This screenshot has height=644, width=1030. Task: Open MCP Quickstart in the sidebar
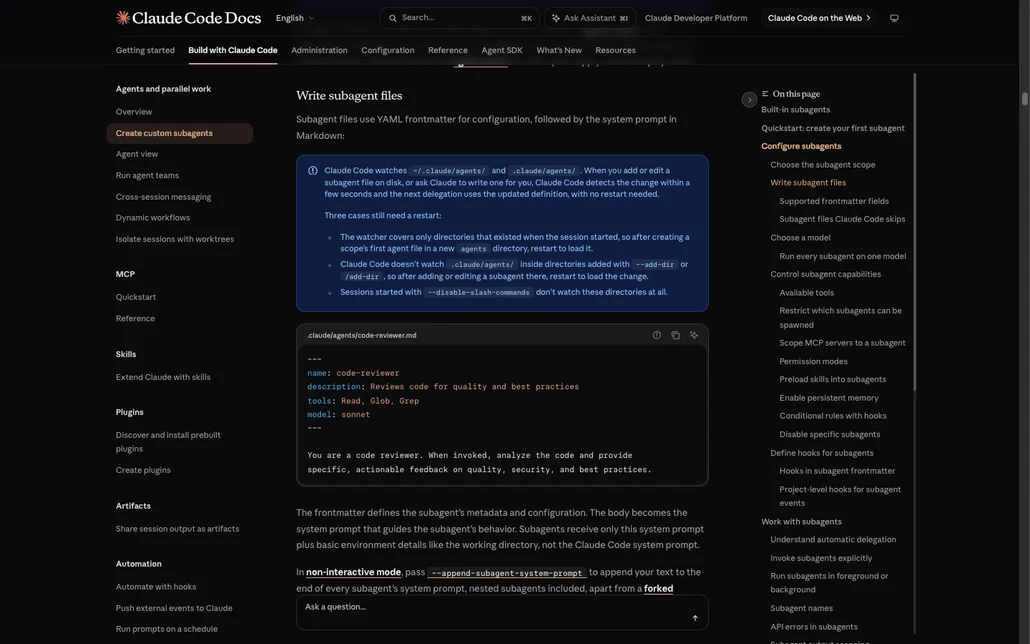136,297
